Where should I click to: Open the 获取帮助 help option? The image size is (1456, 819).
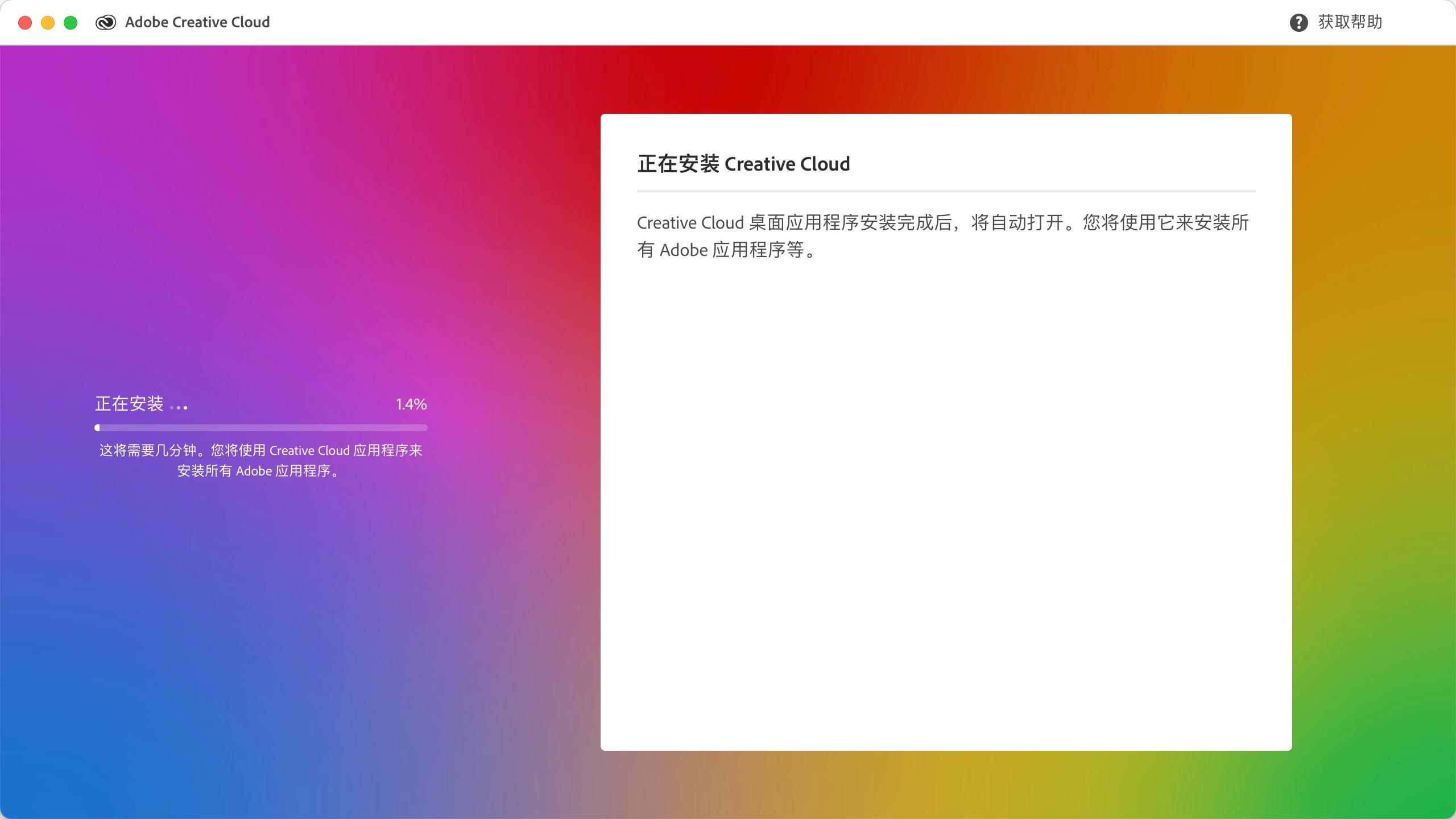pyautogui.click(x=1352, y=22)
